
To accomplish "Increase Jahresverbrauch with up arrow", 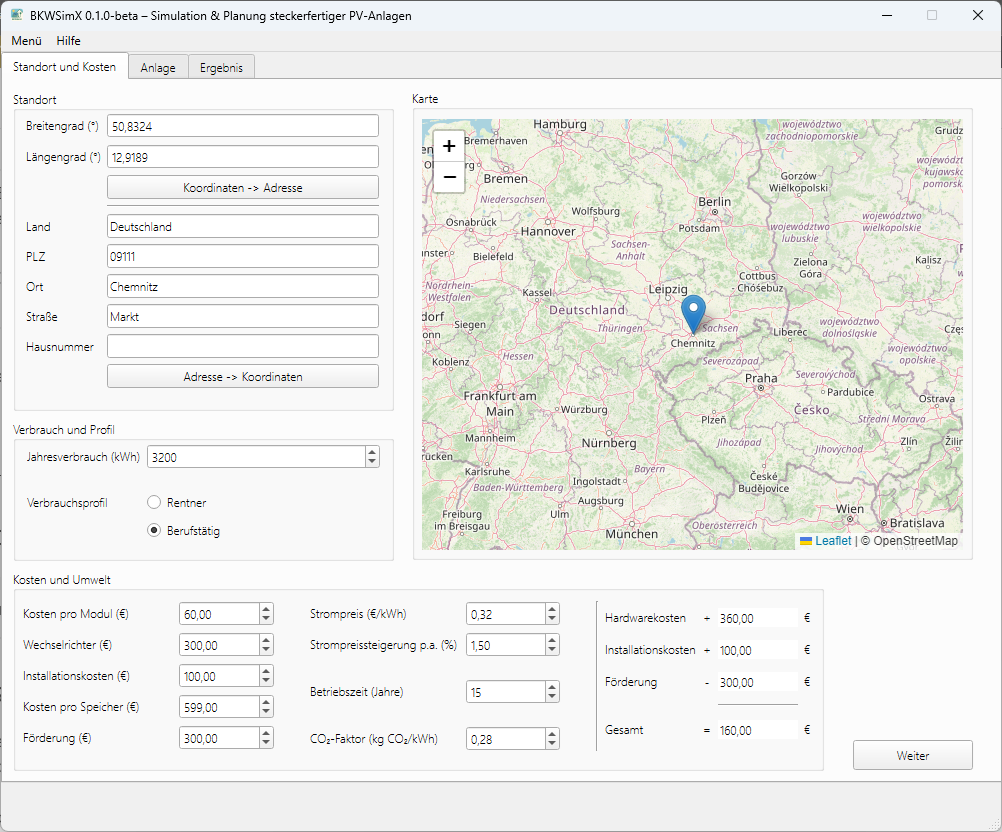I will [372, 452].
